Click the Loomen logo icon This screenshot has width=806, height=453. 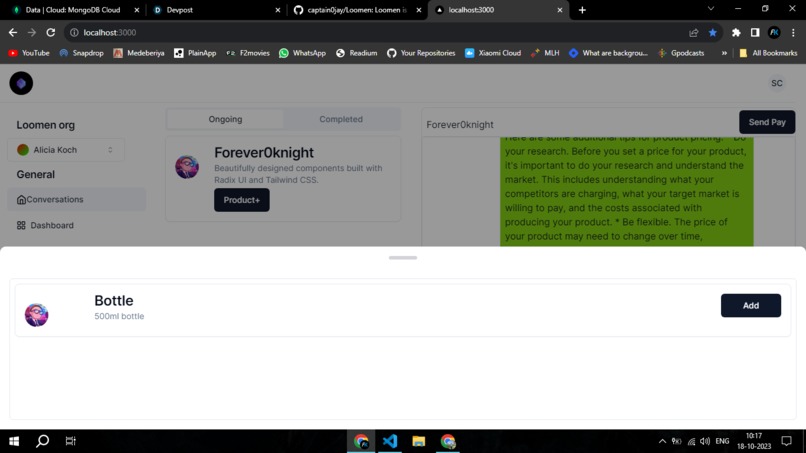point(21,83)
